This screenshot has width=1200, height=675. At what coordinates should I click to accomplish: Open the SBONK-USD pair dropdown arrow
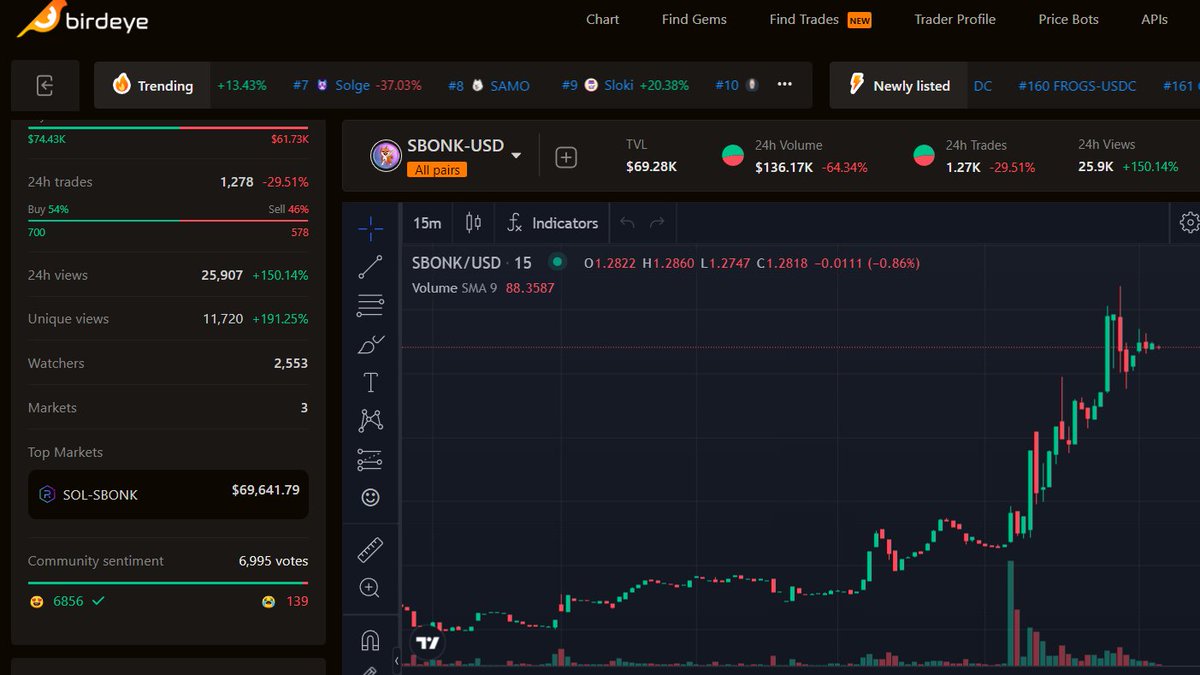pos(516,155)
